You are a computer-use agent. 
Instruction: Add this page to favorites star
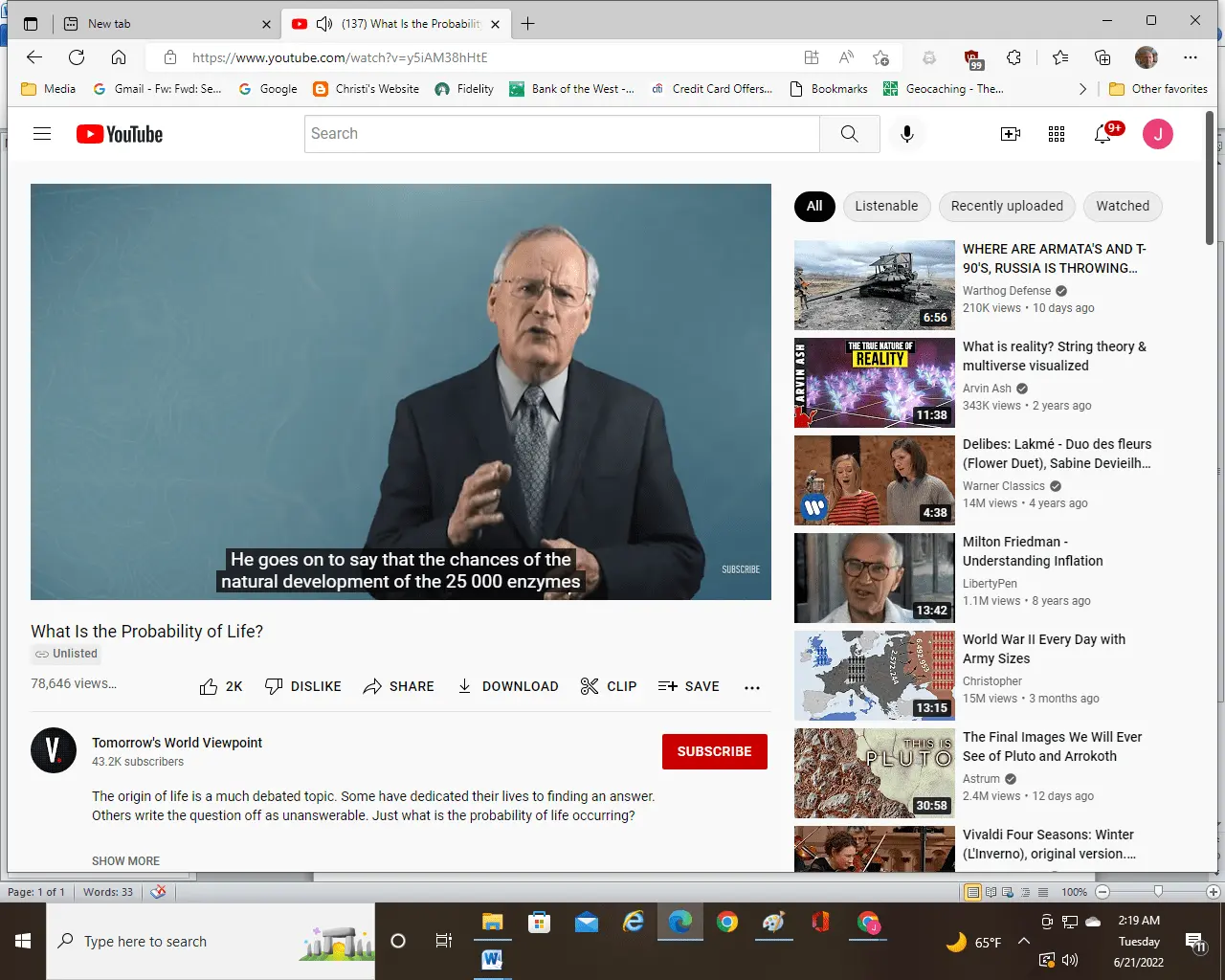coord(880,57)
